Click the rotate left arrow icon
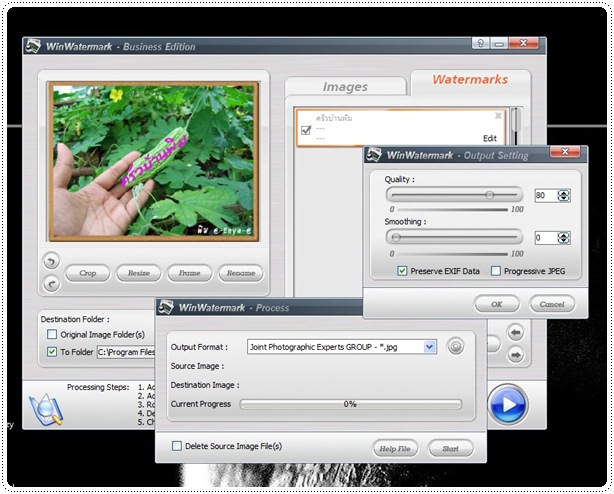The image size is (614, 494). tap(51, 261)
